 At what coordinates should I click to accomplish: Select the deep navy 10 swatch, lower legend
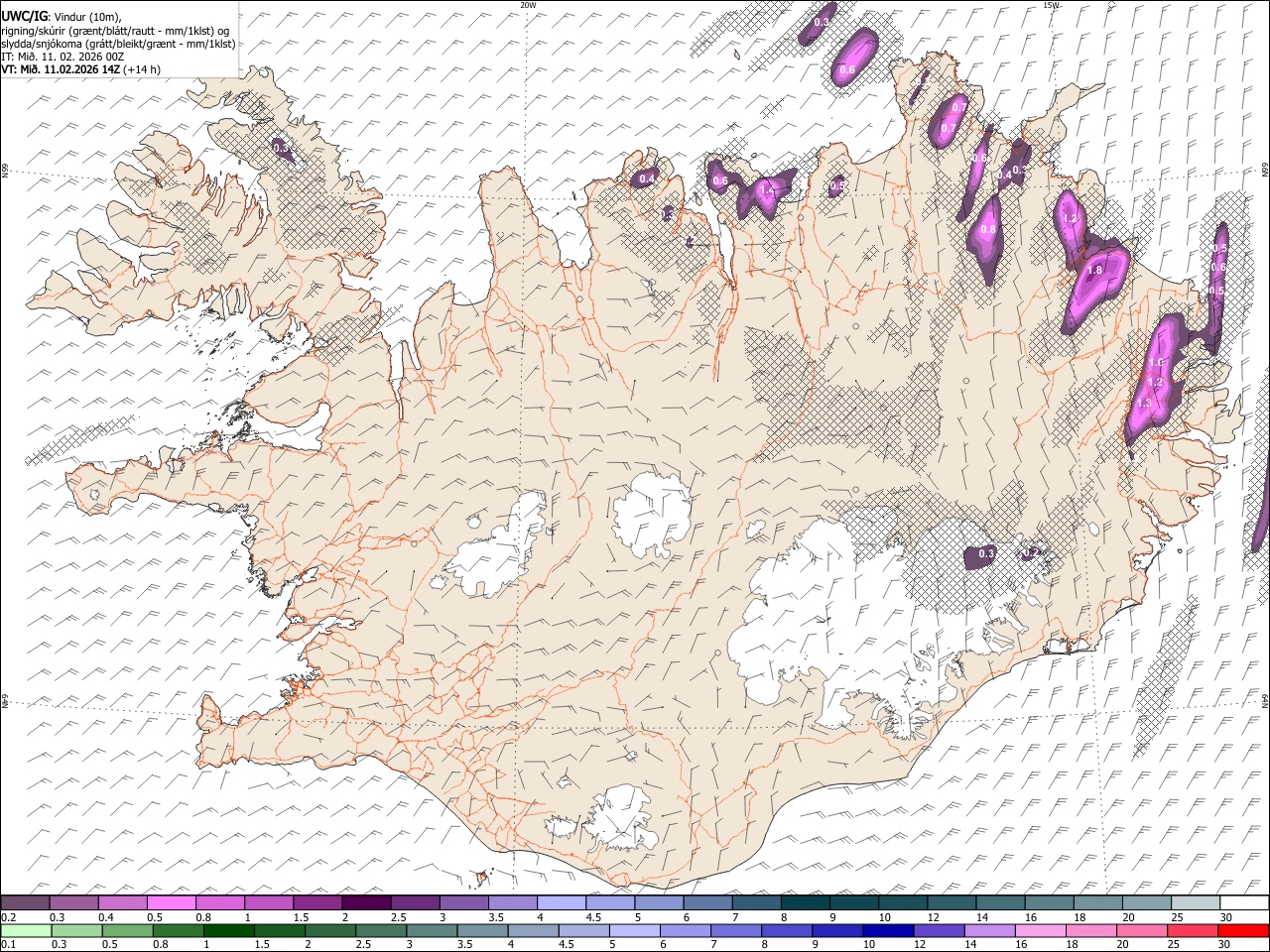tap(887, 930)
